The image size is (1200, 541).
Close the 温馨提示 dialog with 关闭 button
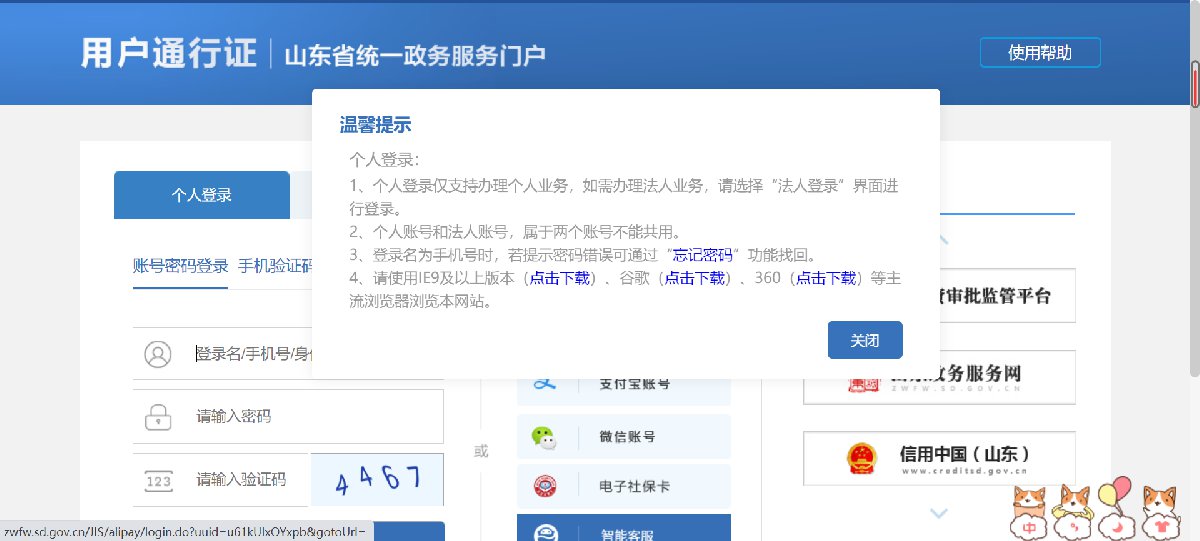[x=865, y=340]
